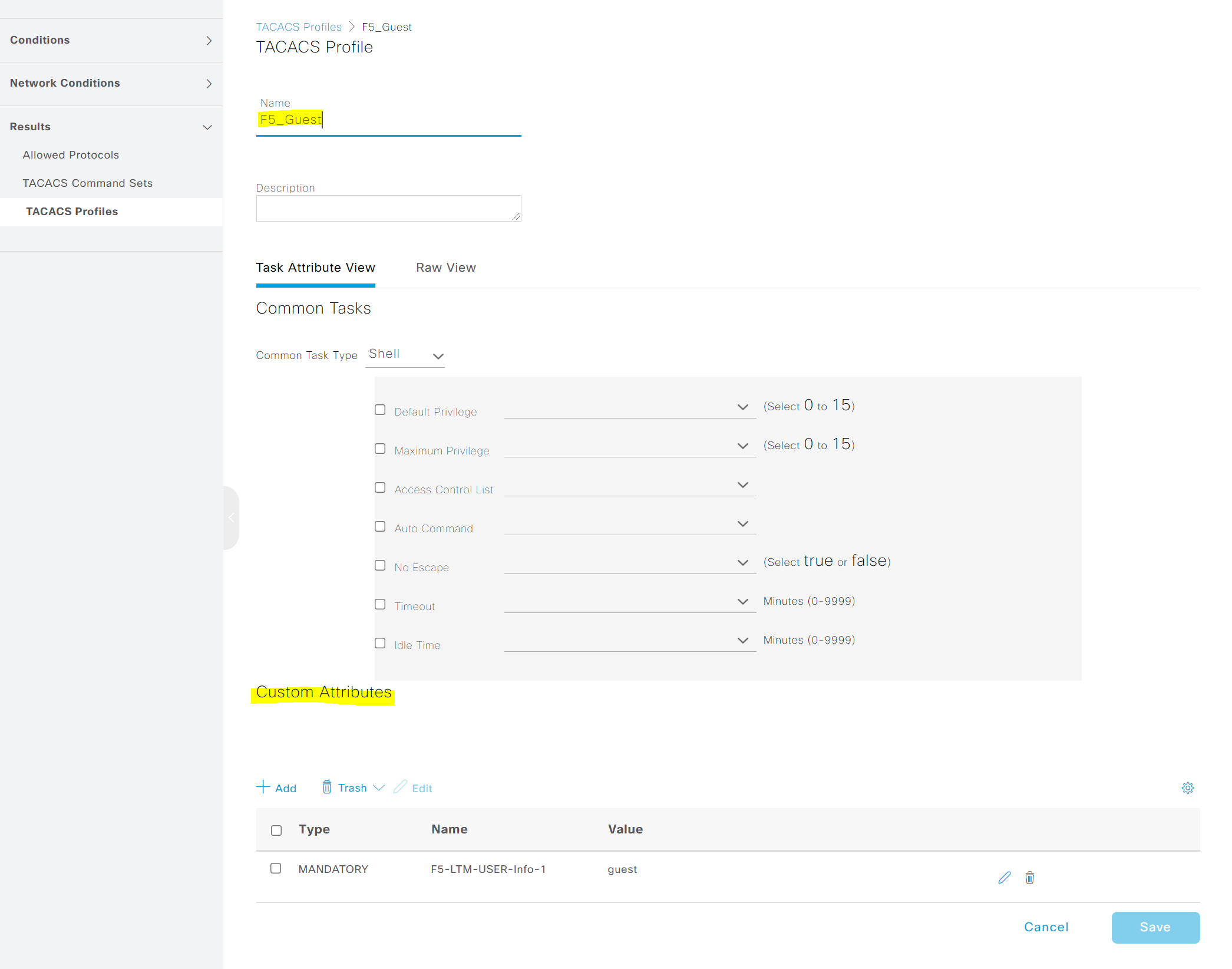
Task: Switch to the Raw View tab
Action: point(446,268)
